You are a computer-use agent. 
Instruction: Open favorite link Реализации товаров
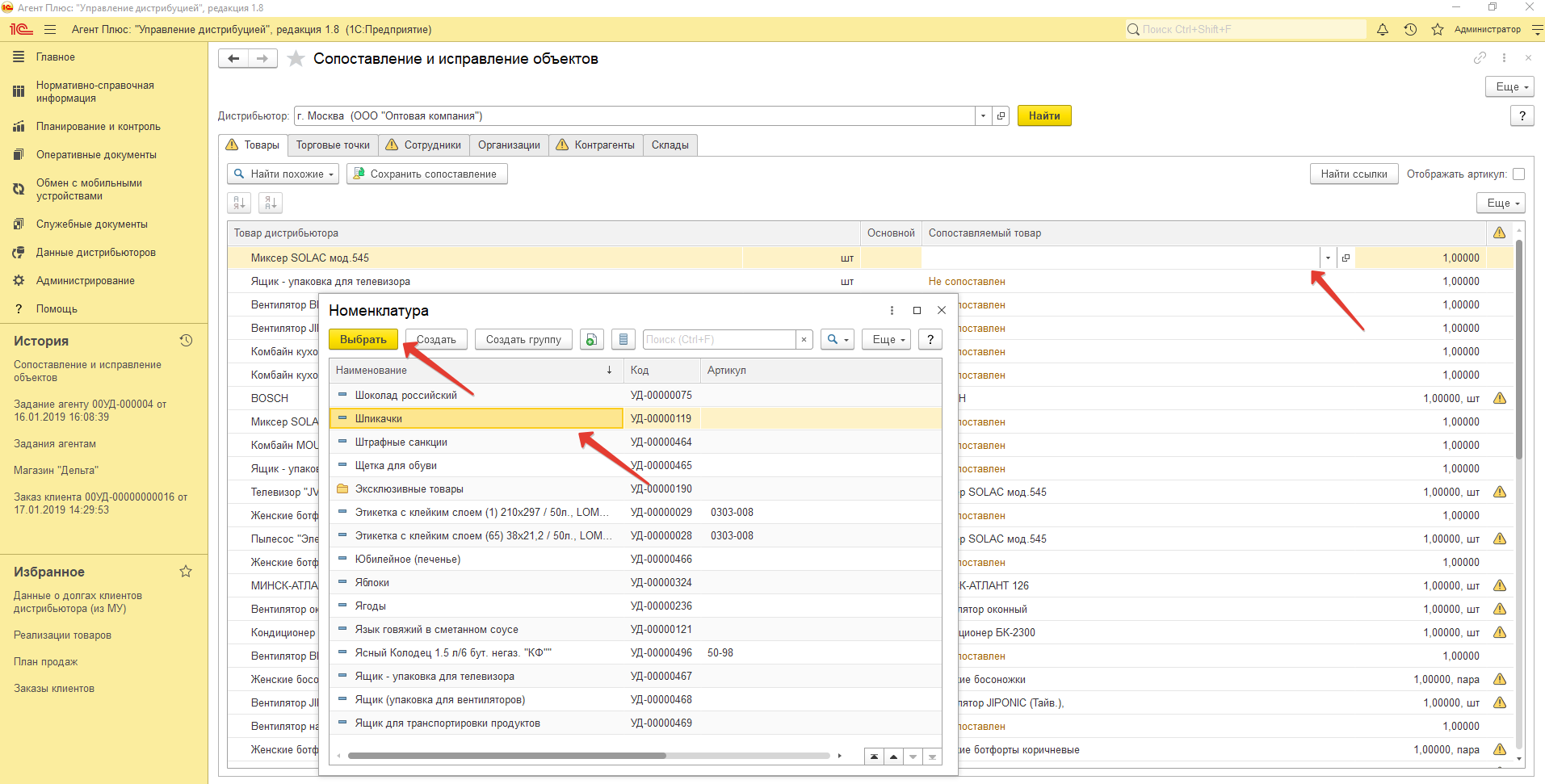[x=62, y=635]
